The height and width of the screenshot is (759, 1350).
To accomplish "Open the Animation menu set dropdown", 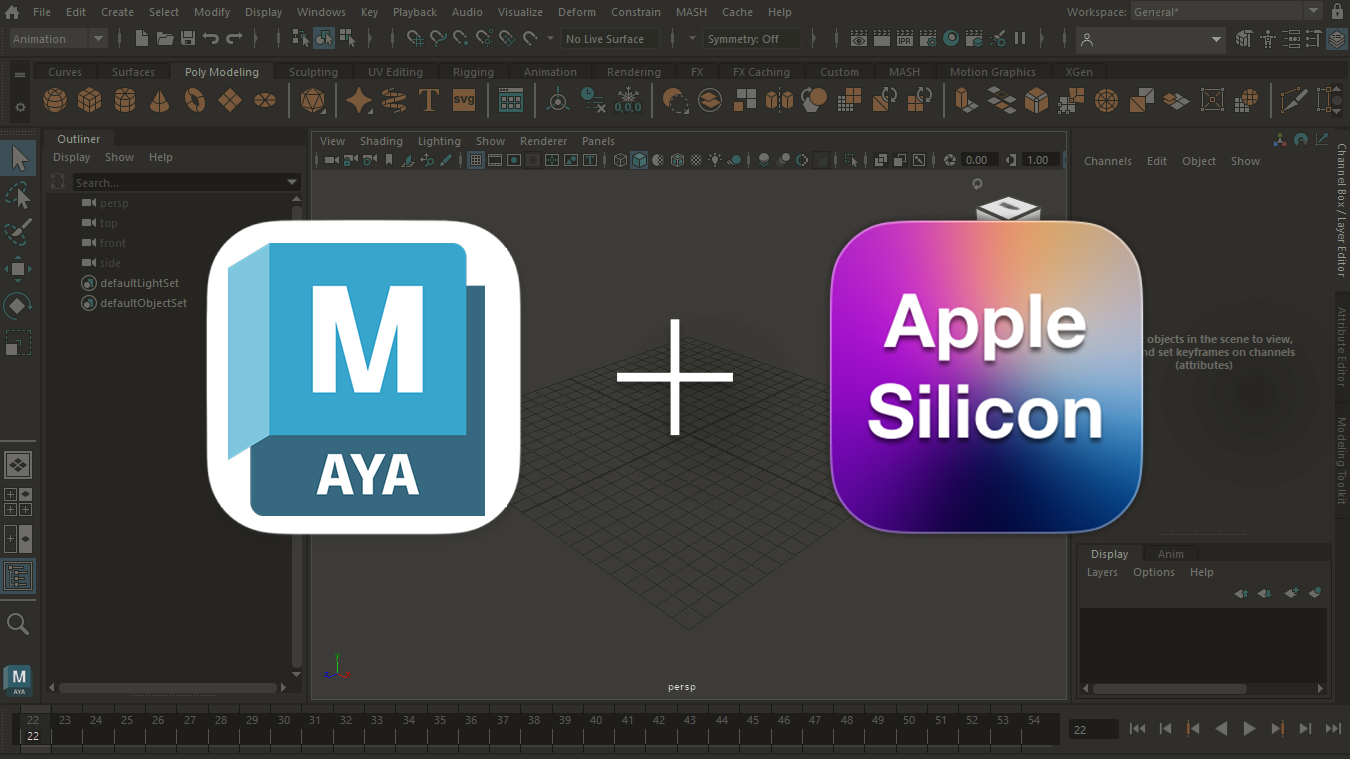I will point(58,39).
